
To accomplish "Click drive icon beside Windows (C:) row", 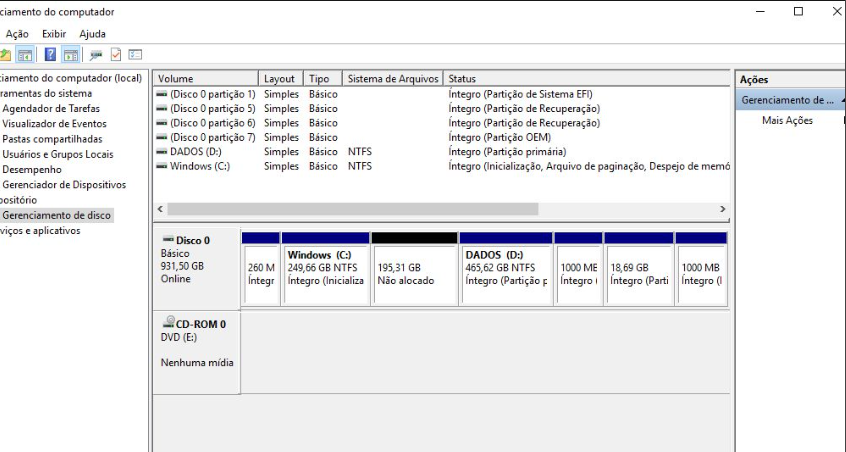I will point(161,166).
